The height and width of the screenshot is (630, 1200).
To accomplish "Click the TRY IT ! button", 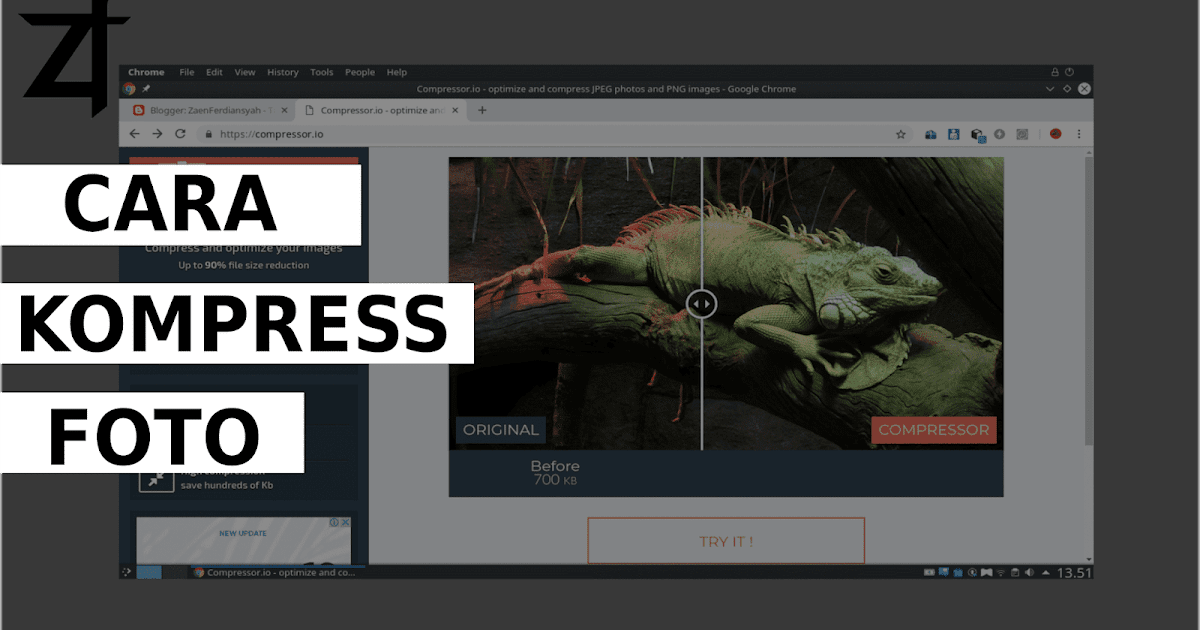I will tap(726, 541).
